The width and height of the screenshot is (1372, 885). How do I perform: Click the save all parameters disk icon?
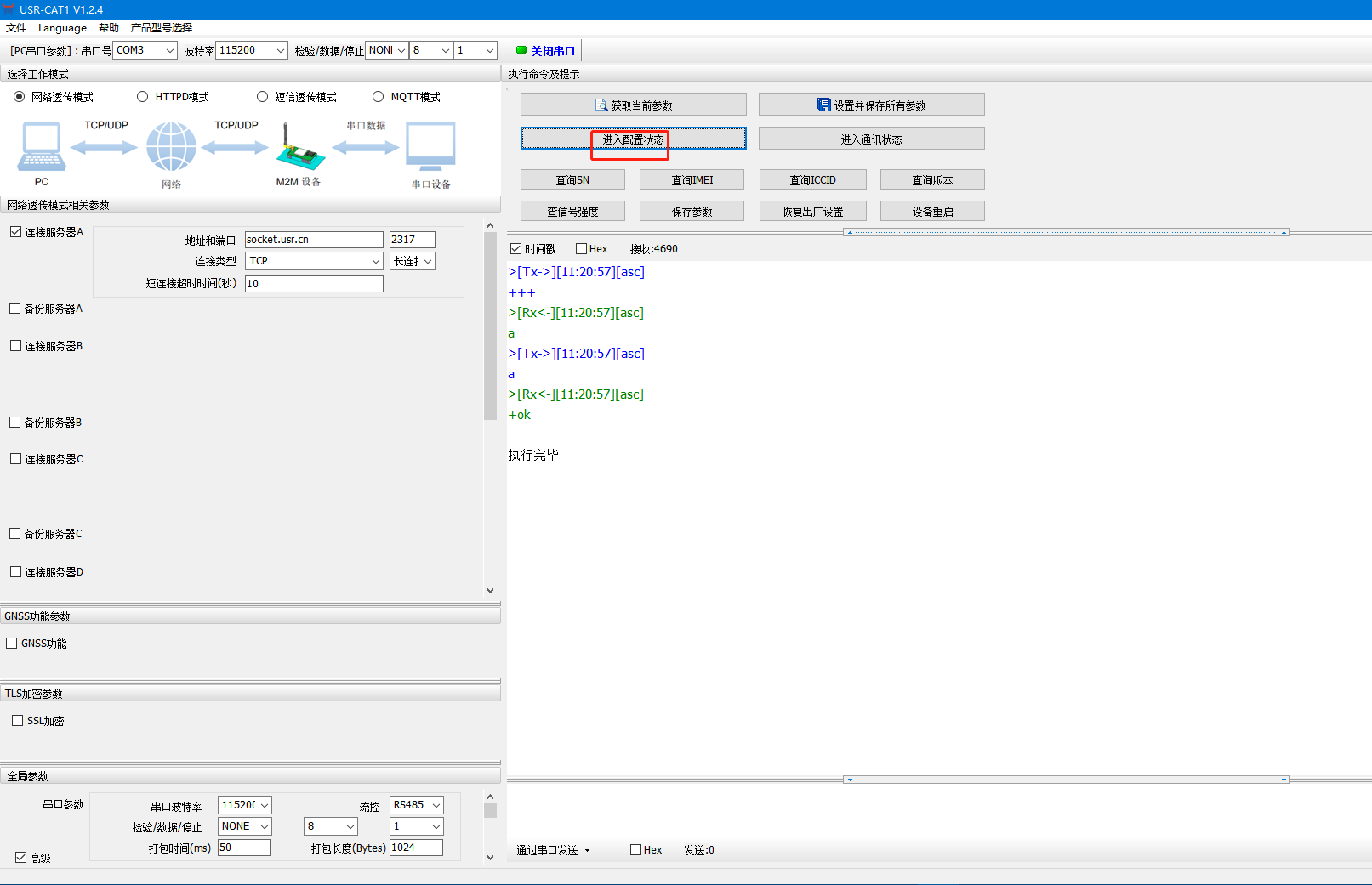[823, 105]
